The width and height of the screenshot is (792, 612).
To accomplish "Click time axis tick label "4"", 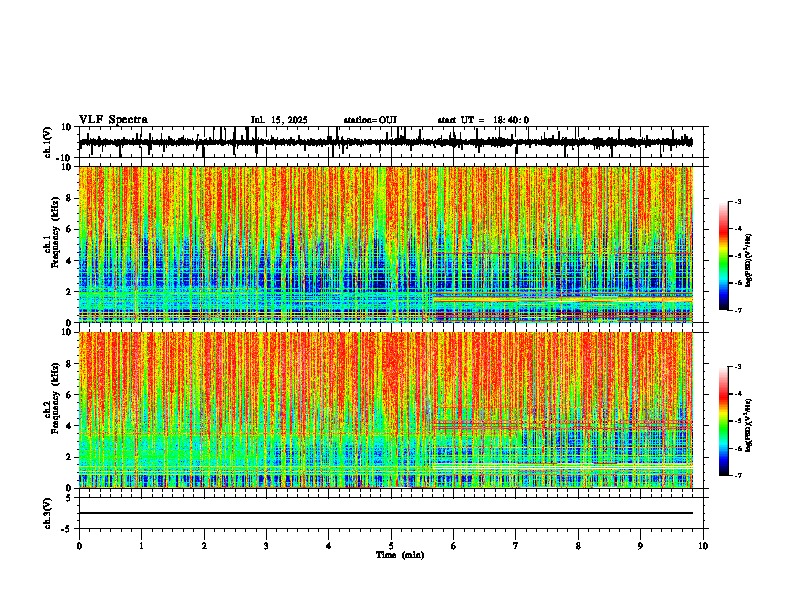I will (329, 546).
